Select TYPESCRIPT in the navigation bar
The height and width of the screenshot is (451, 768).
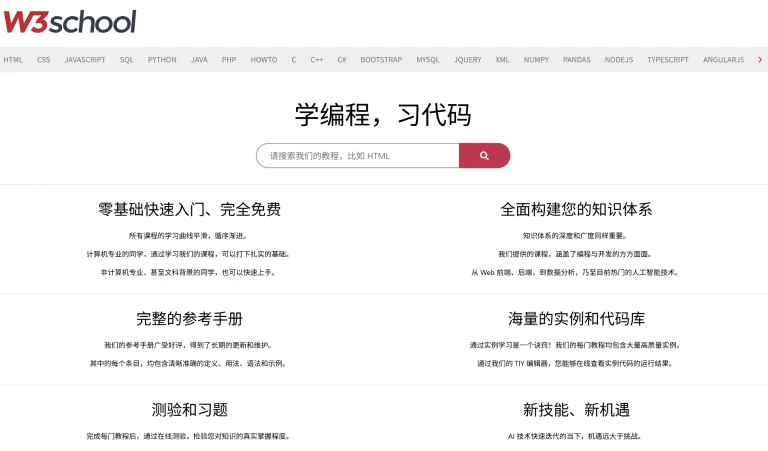pyautogui.click(x=668, y=60)
